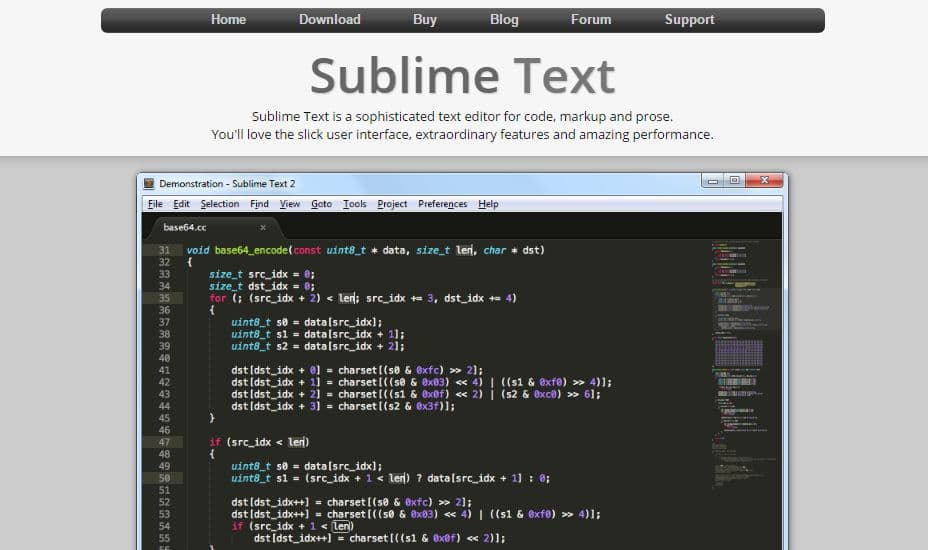Open the Preferences menu
The image size is (928, 550).
point(442,204)
